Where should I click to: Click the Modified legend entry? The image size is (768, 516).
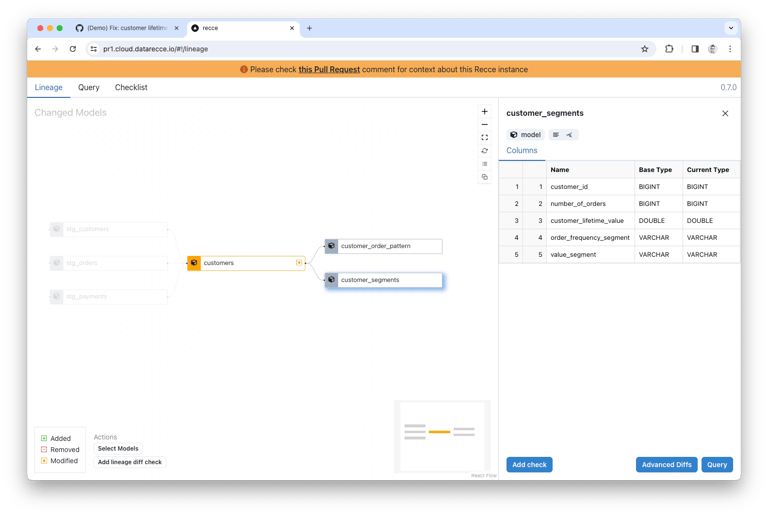59,461
